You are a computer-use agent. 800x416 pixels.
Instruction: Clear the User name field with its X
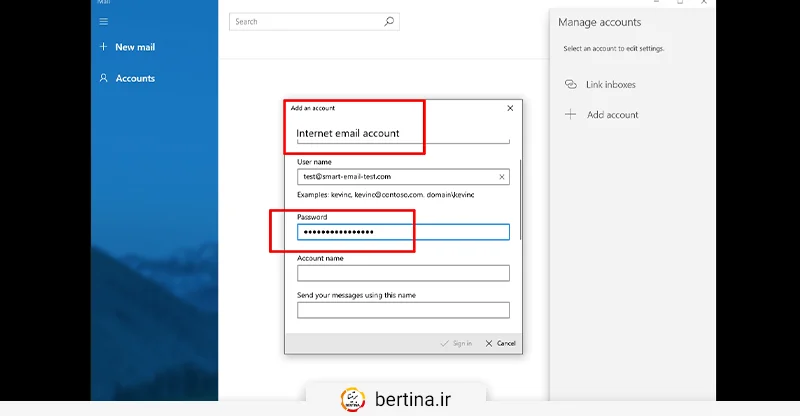[501, 177]
